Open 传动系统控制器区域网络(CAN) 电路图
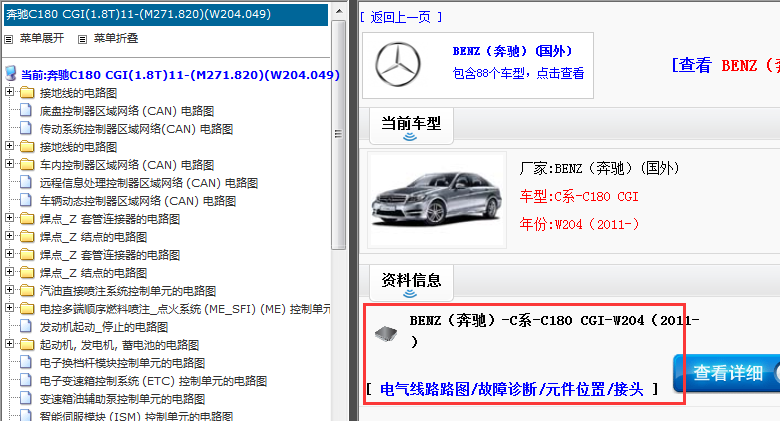The image size is (780, 421). (x=136, y=129)
